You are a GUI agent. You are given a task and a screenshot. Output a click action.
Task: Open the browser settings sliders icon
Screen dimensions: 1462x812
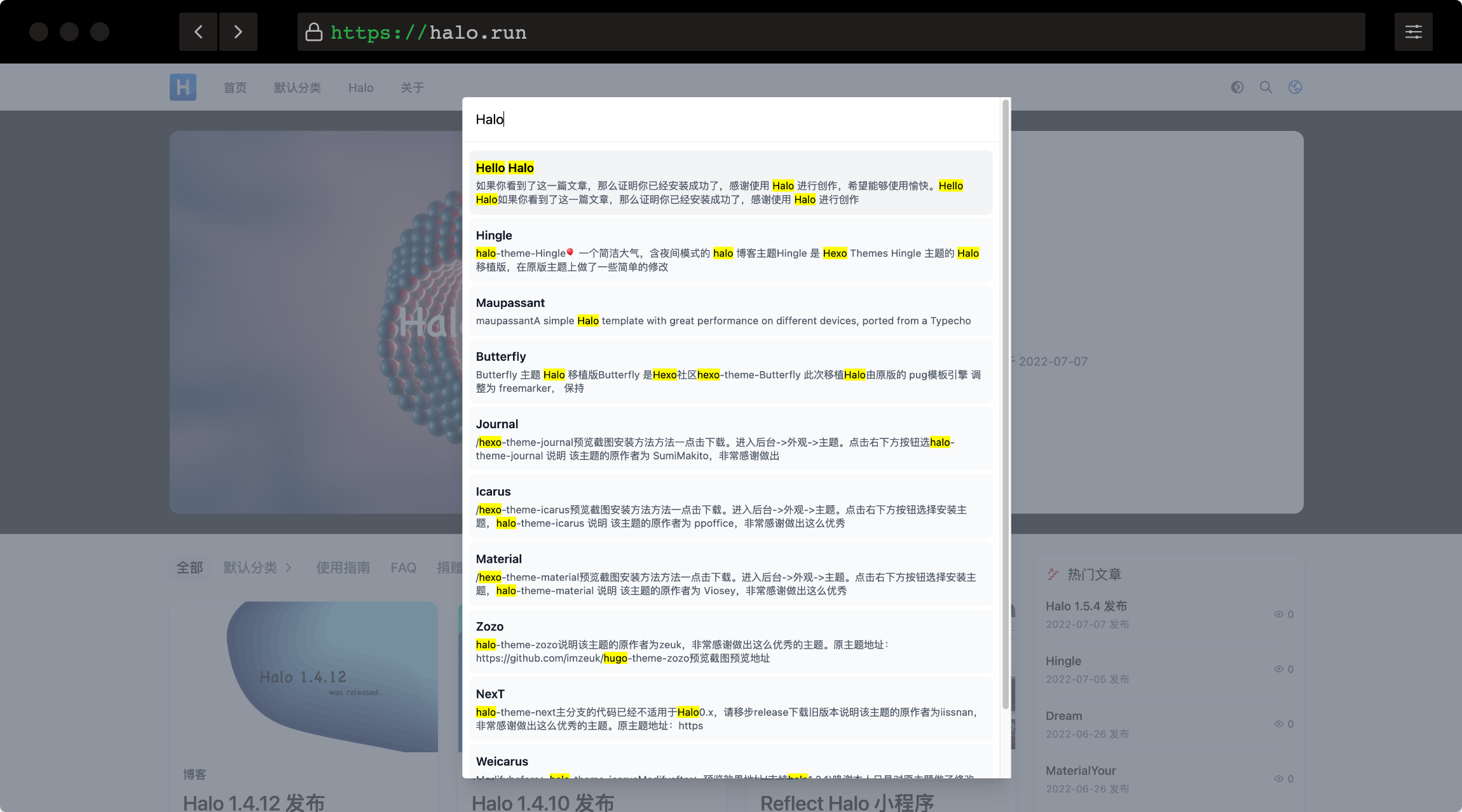pyautogui.click(x=1413, y=32)
